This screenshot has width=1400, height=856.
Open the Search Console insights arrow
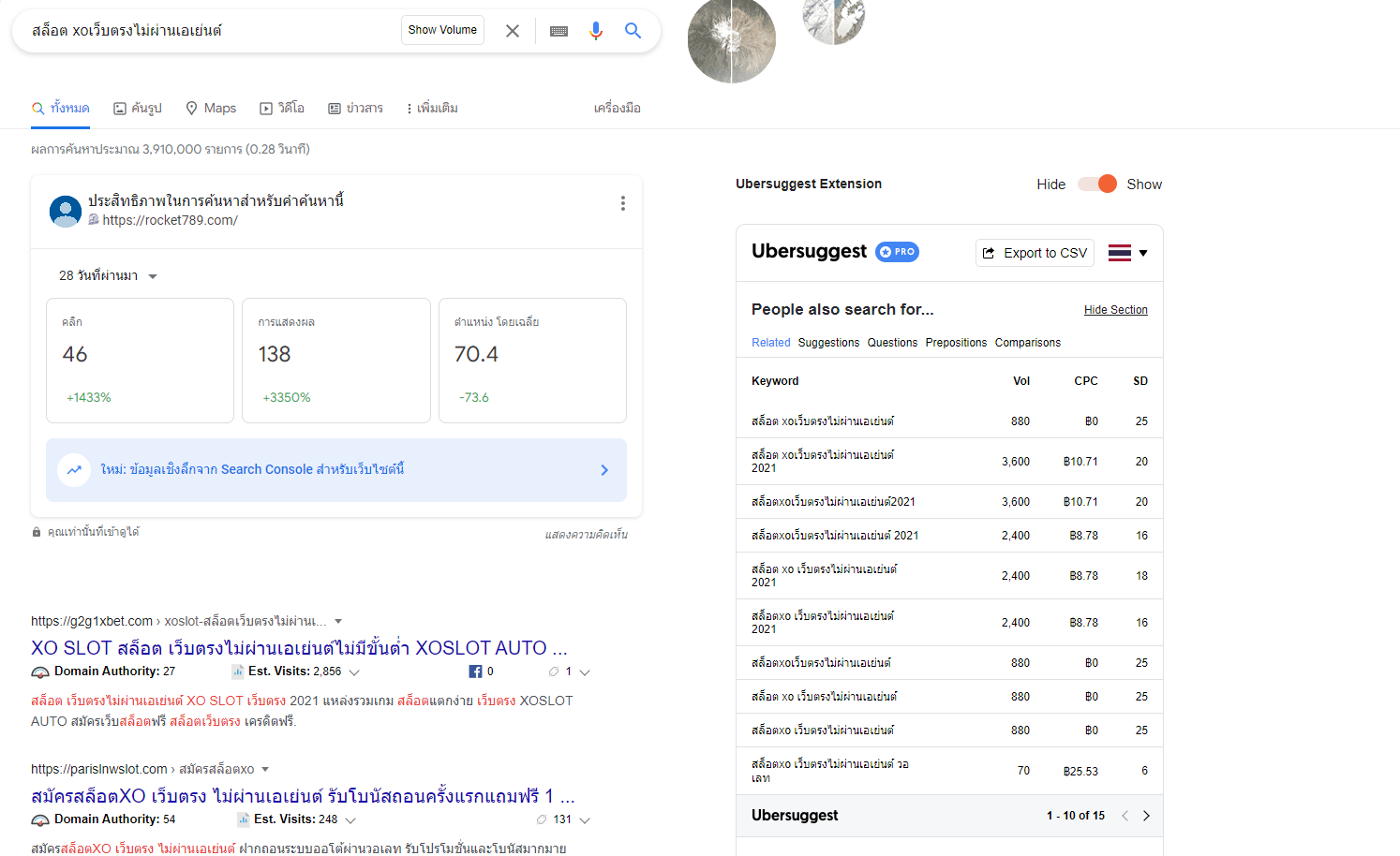point(604,470)
